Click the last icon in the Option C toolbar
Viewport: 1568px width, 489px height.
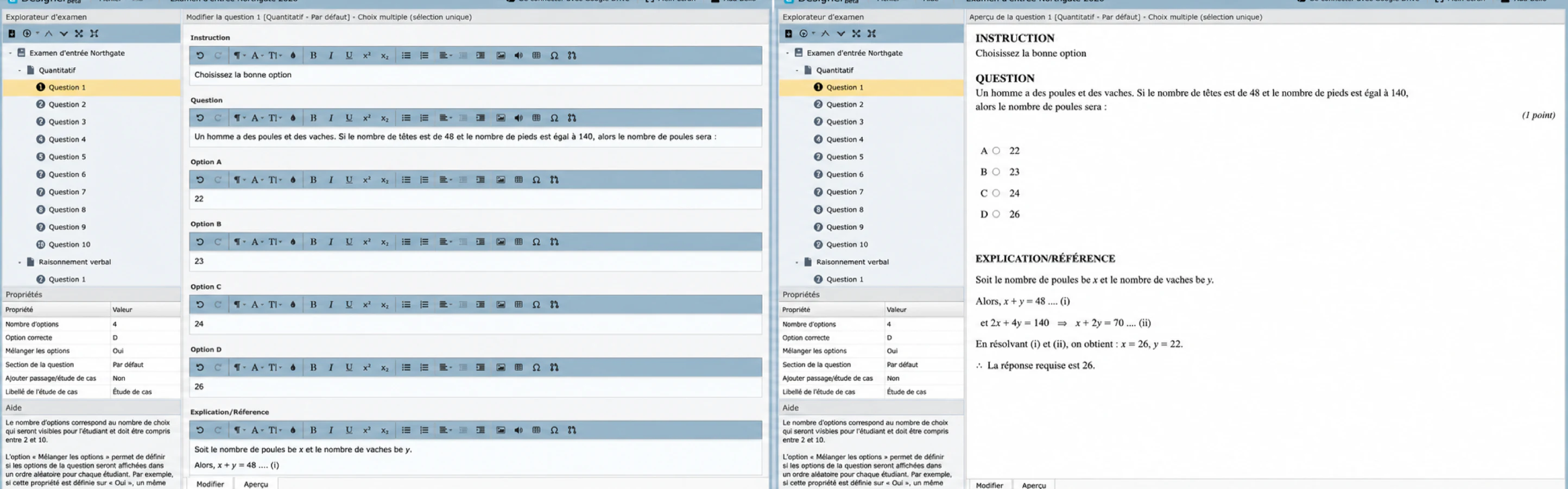point(554,305)
